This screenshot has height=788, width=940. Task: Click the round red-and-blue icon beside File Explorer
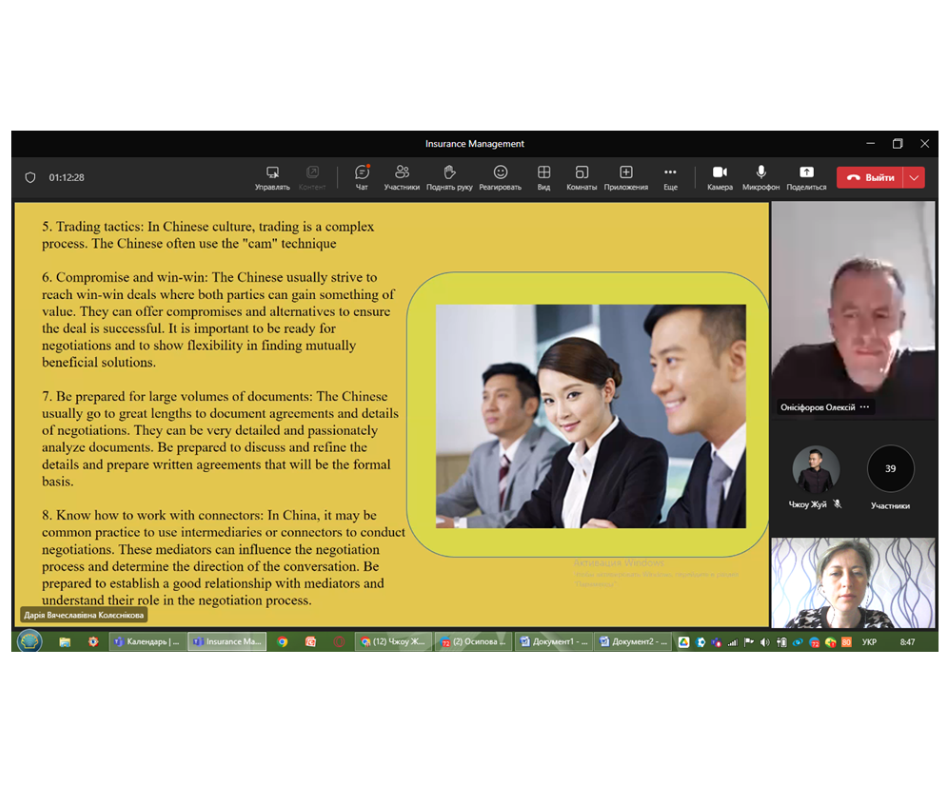pos(94,642)
